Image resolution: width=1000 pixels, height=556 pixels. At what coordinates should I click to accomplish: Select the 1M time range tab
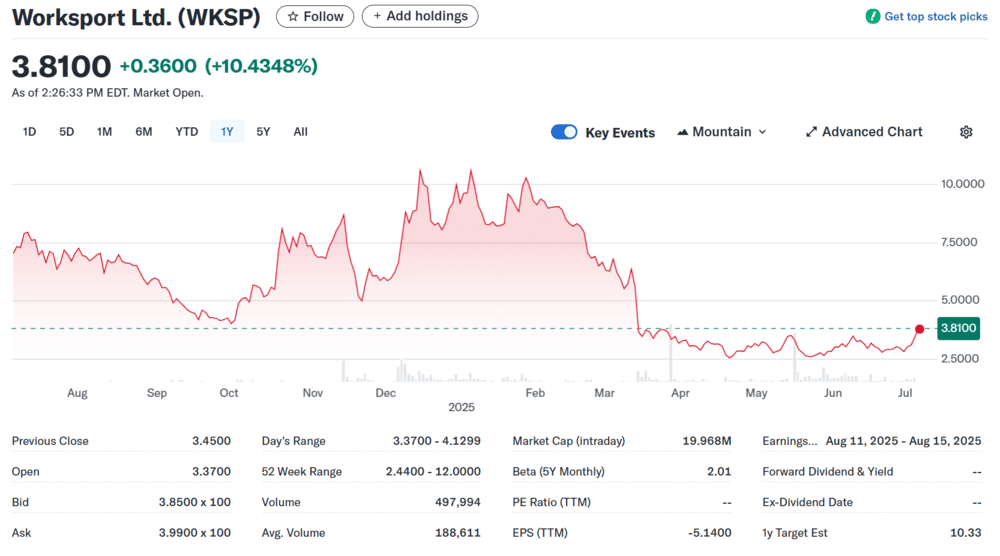click(x=105, y=132)
